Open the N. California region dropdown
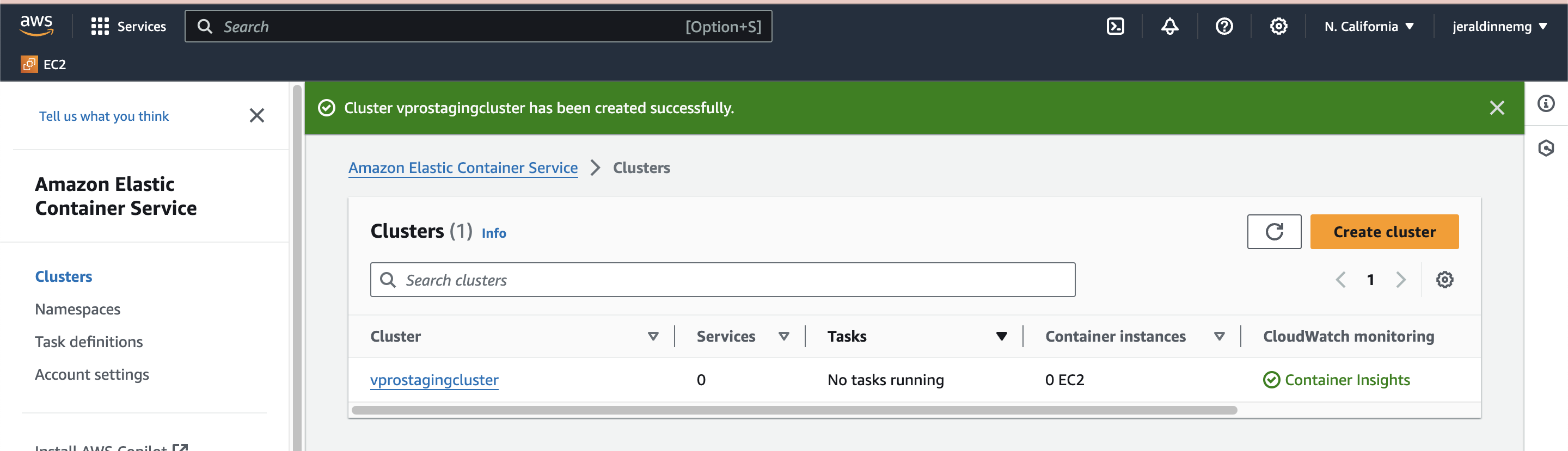Screen dimensions: 1568x451 (1369, 26)
